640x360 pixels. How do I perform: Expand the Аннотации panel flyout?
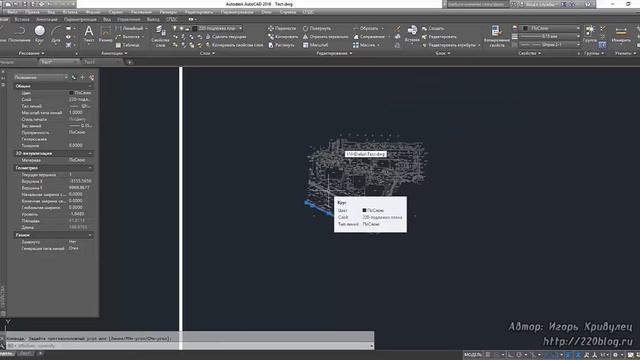(x=114, y=53)
